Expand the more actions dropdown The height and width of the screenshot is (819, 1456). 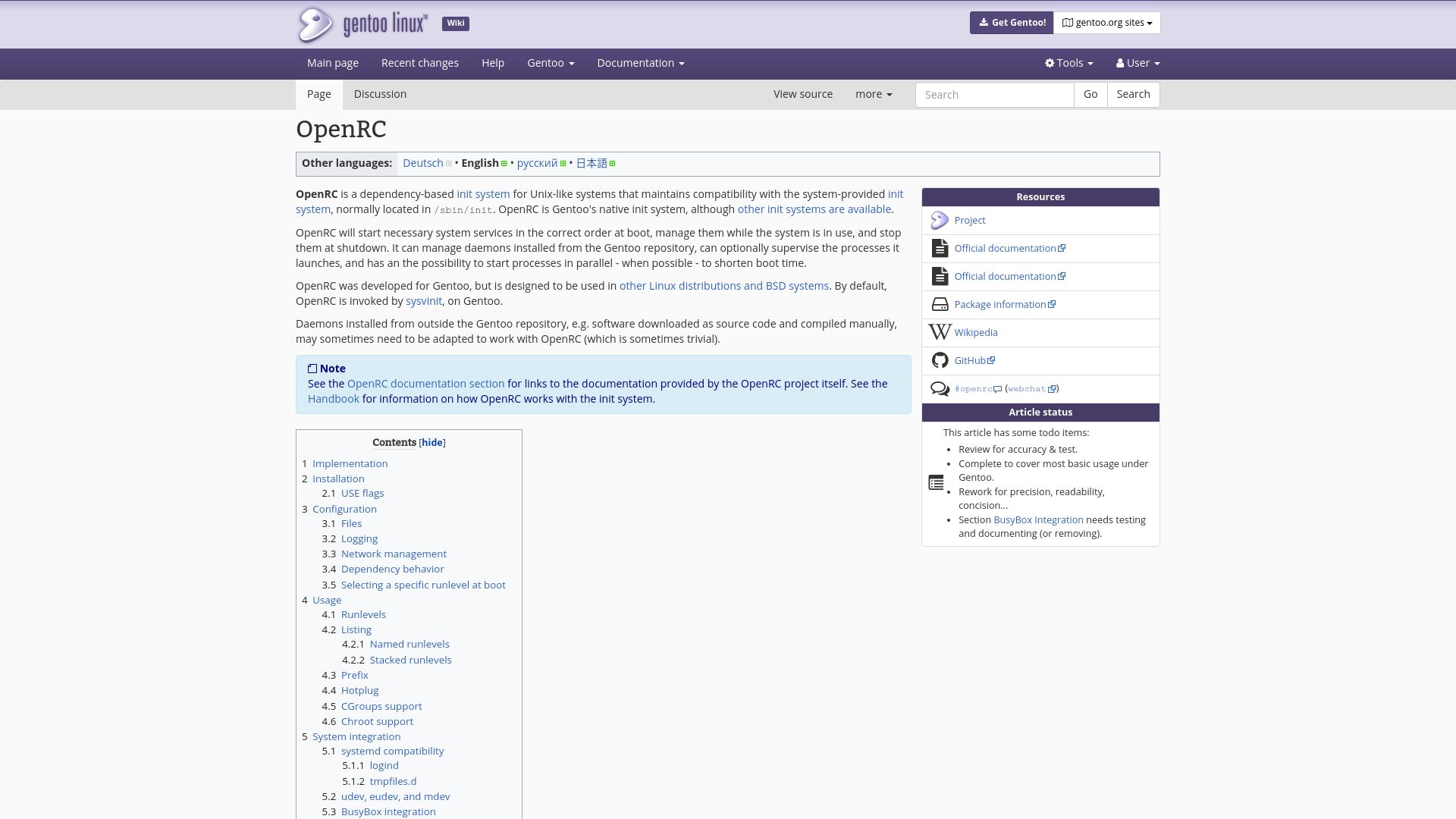click(874, 95)
